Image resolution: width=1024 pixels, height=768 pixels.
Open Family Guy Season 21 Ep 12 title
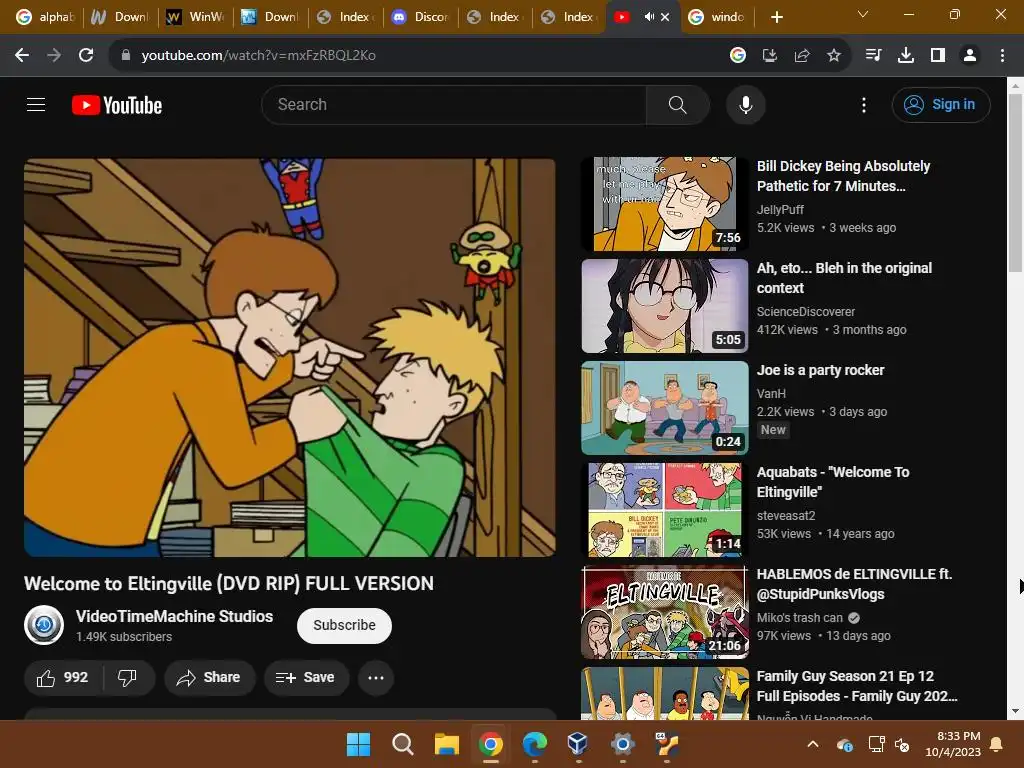[857, 686]
